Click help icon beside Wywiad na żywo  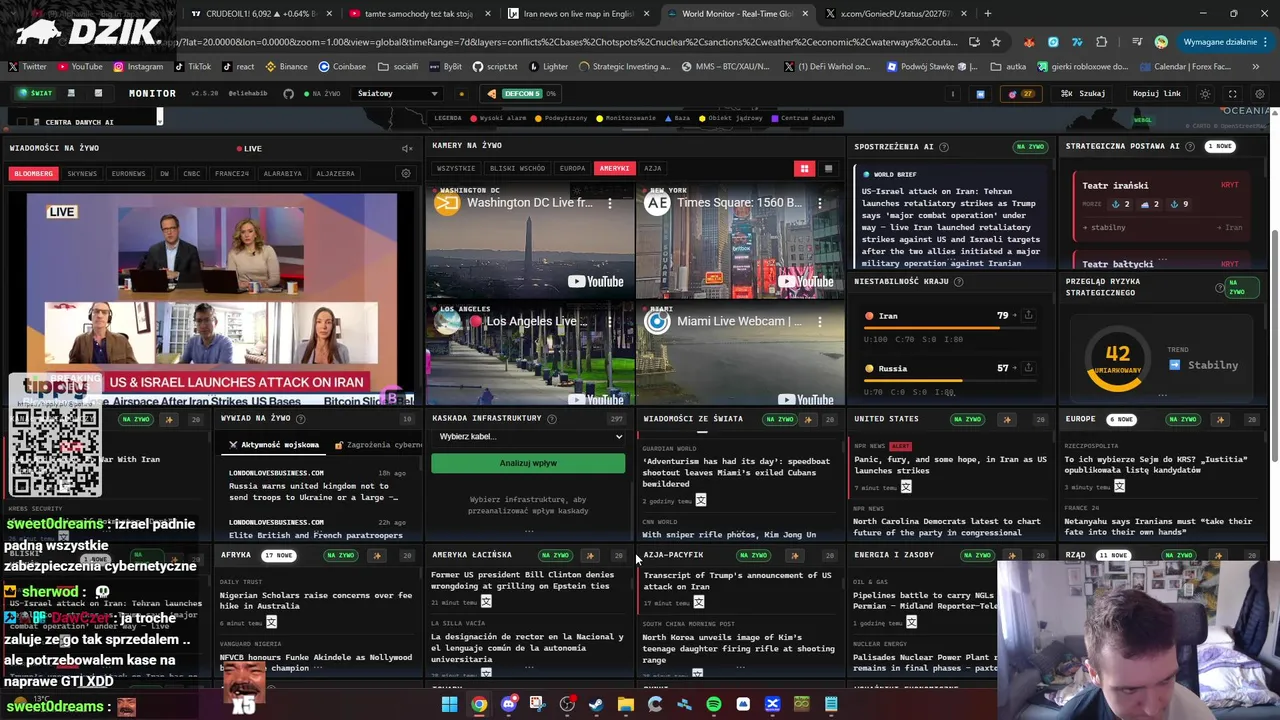(x=300, y=419)
